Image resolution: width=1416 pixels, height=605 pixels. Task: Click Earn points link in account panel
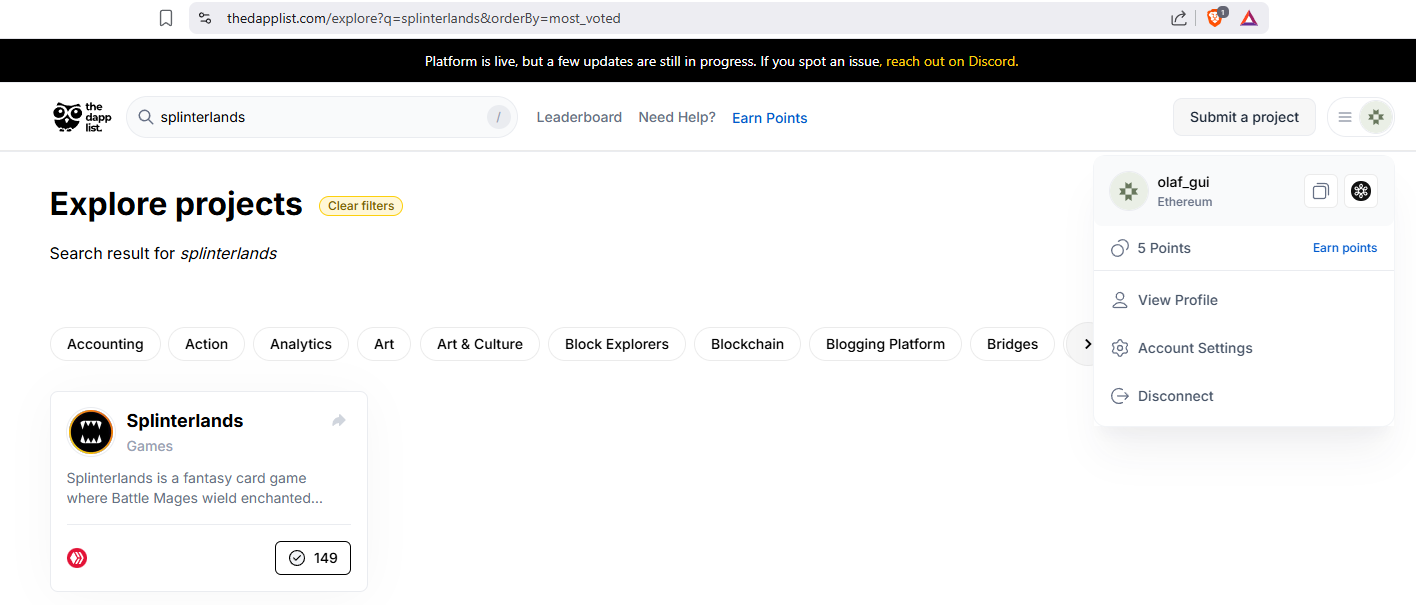[x=1345, y=248]
